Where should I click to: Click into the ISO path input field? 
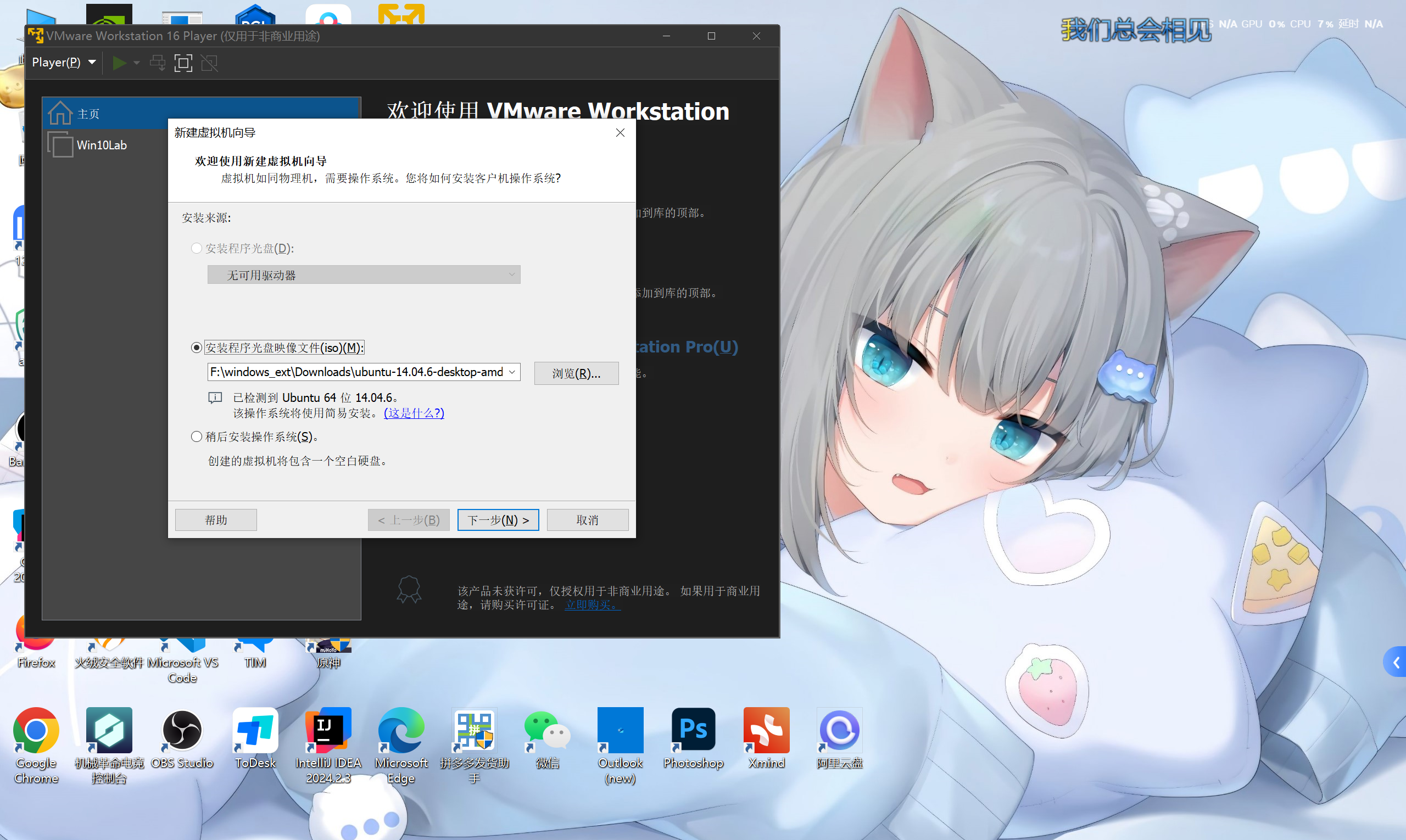357,372
